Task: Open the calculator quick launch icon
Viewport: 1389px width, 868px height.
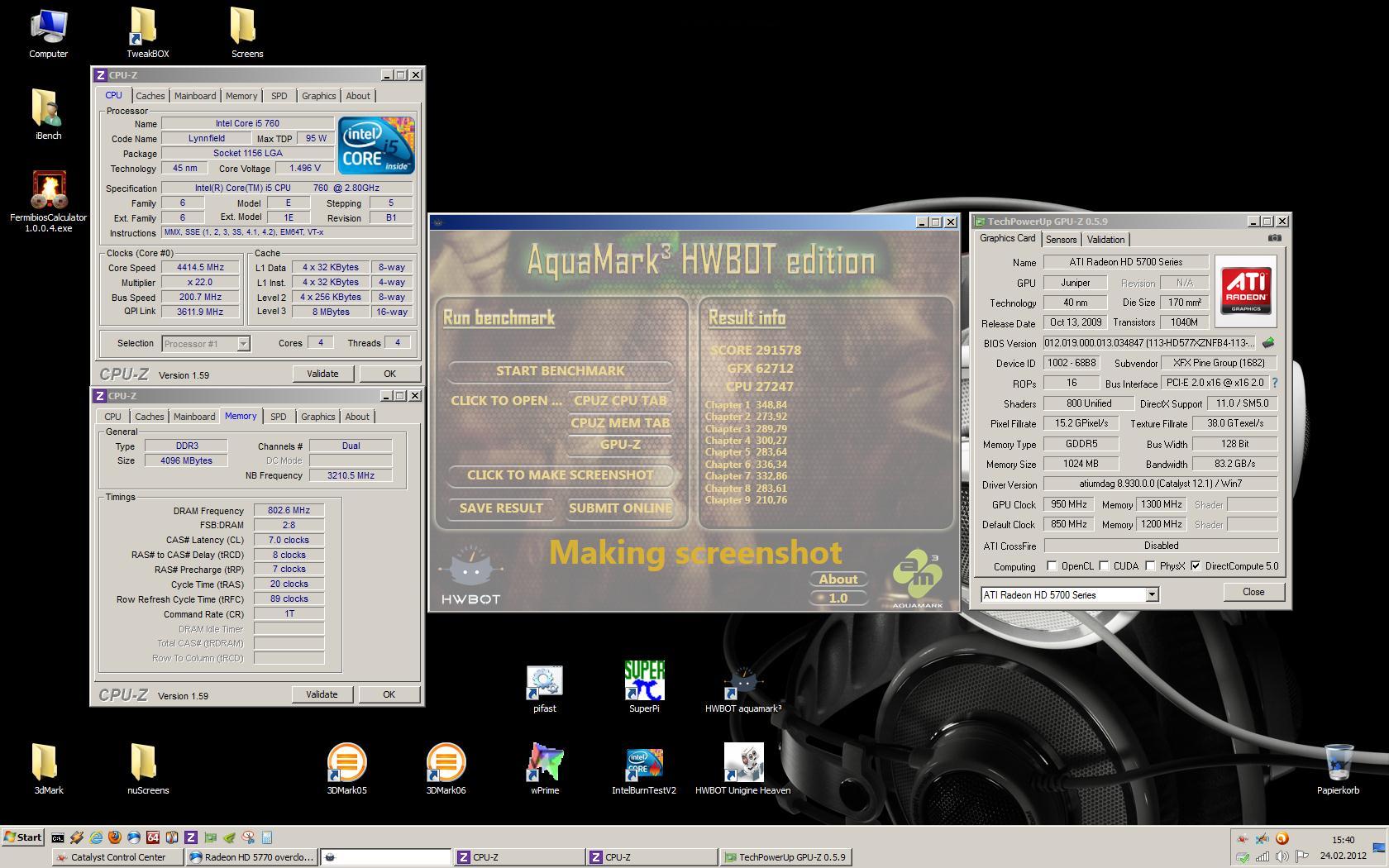Action: (267, 837)
